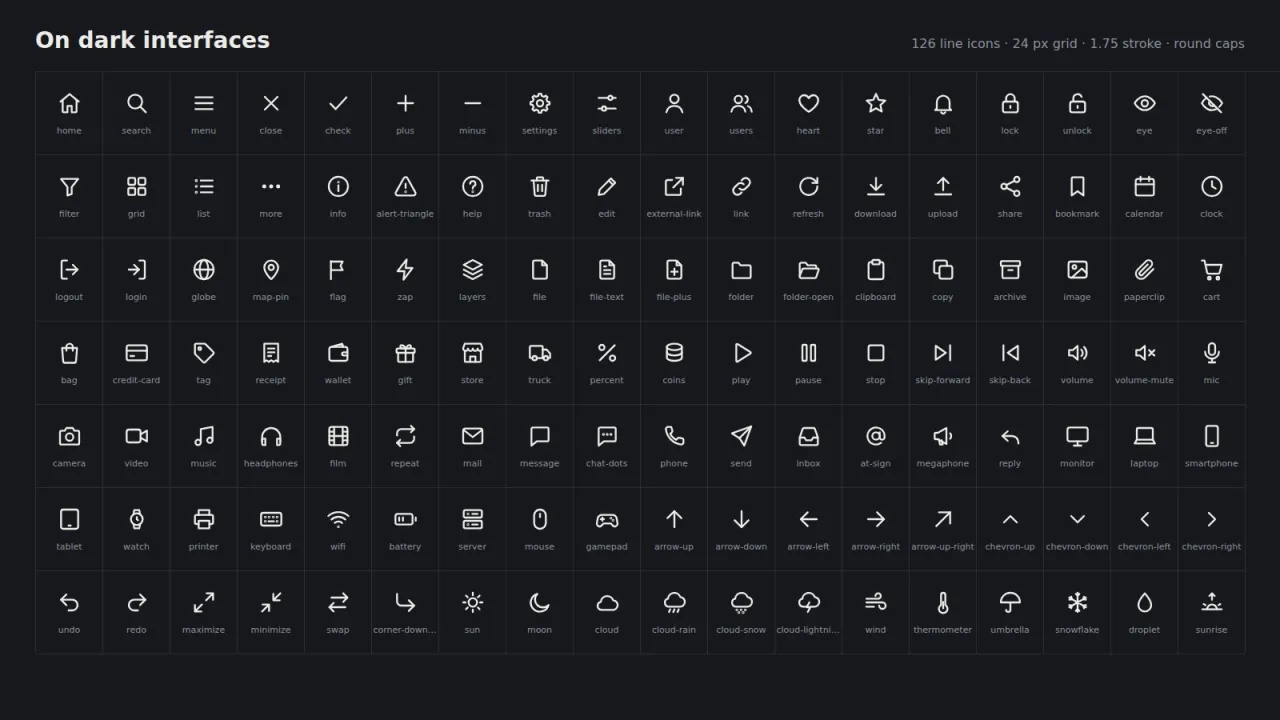Pick the credit-card icon
The width and height of the screenshot is (1280, 720).
(136, 352)
